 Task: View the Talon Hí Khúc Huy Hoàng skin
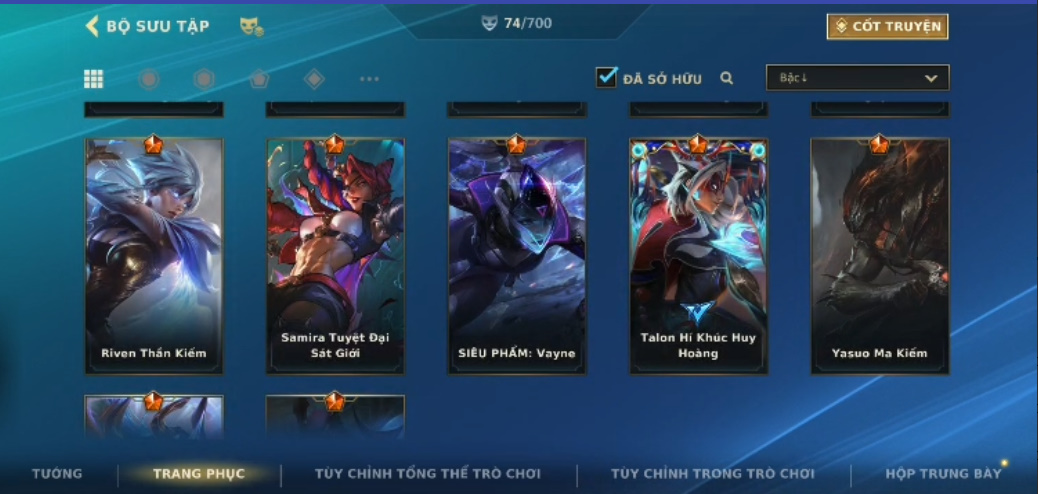pos(698,256)
